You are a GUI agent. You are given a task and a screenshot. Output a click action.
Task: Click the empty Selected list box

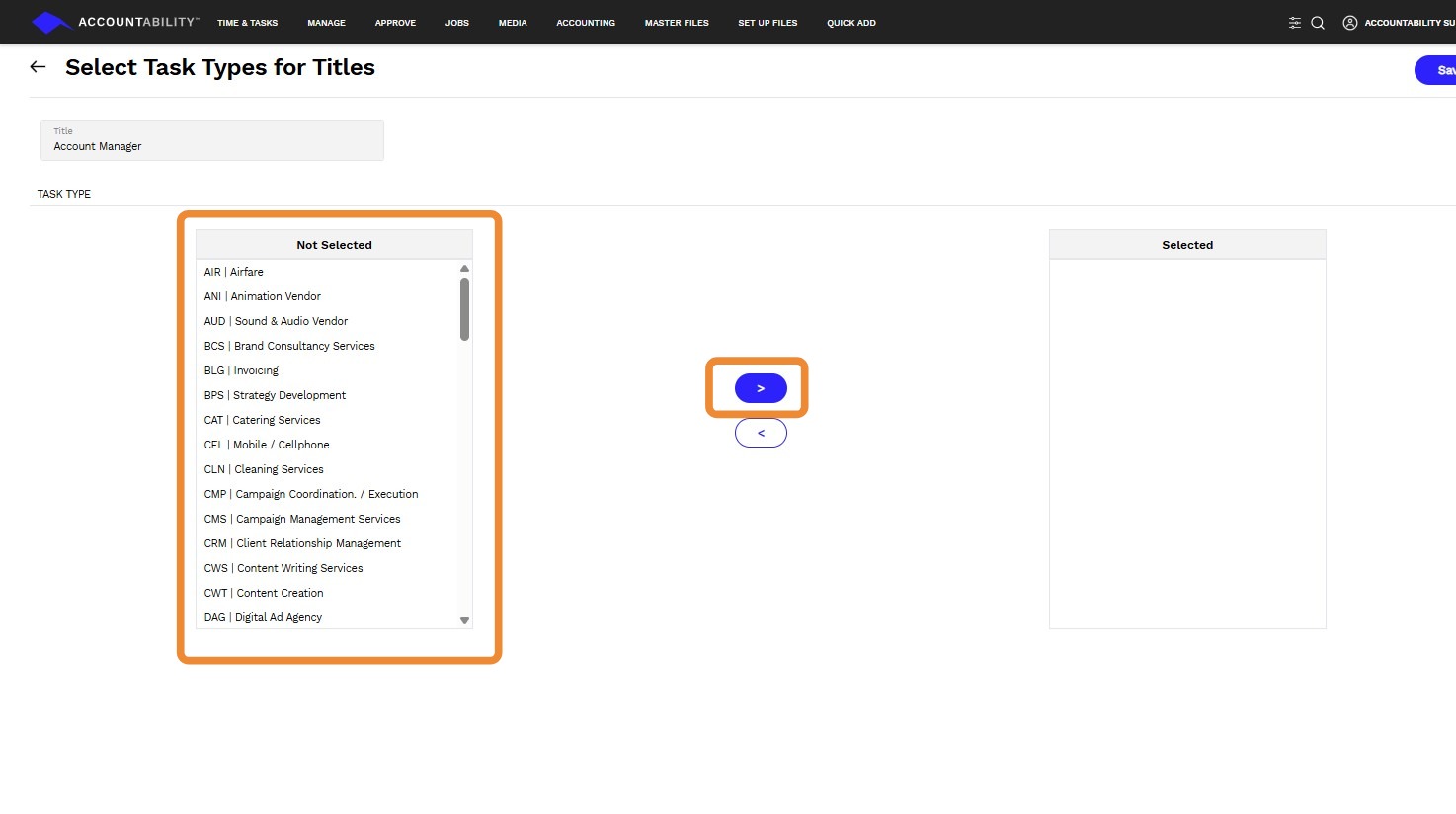1187,444
